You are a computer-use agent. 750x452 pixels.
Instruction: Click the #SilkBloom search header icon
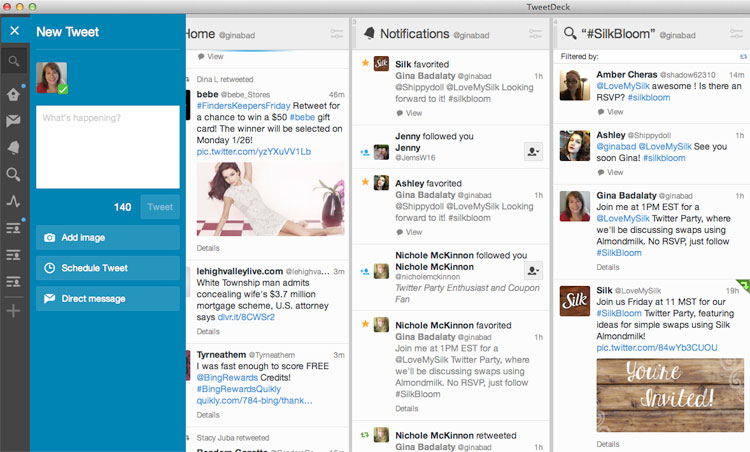pos(570,33)
